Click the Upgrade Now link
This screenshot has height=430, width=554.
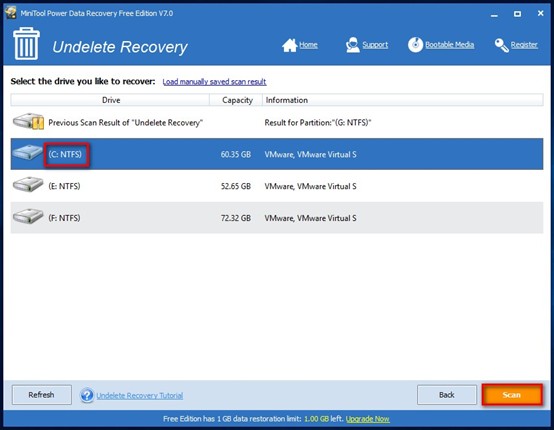[x=367, y=419]
